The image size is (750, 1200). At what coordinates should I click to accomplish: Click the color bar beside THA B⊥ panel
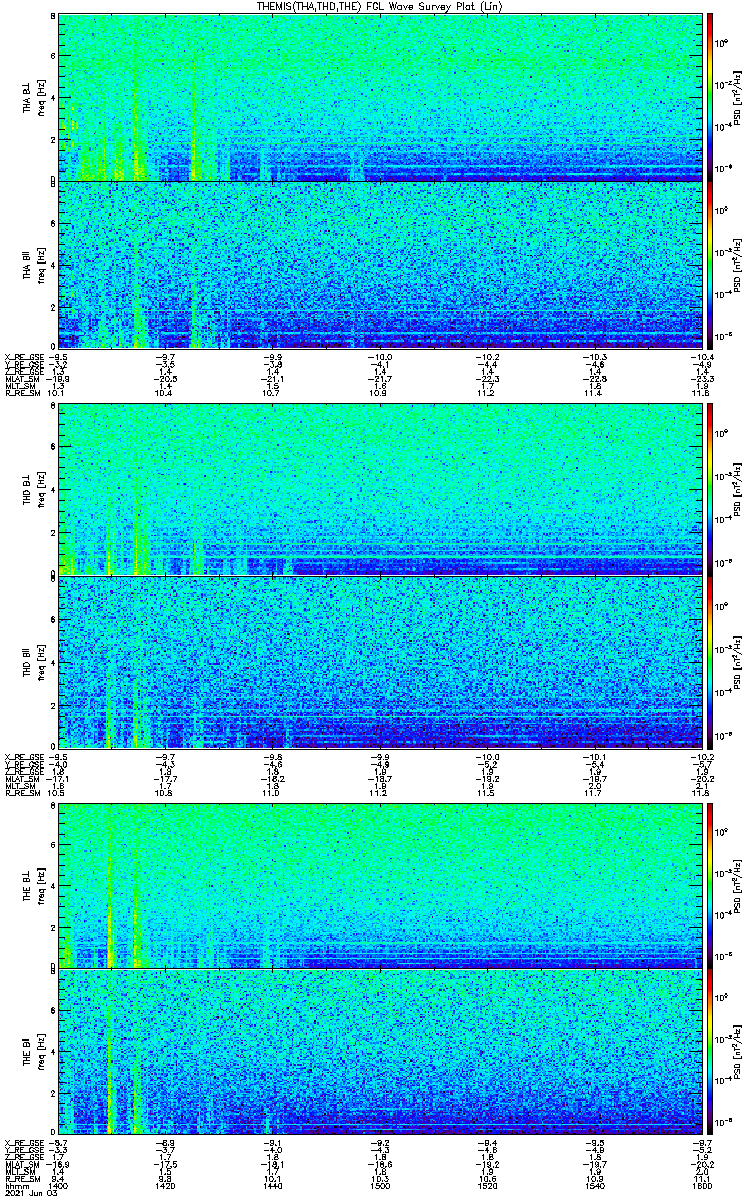(x=711, y=97)
